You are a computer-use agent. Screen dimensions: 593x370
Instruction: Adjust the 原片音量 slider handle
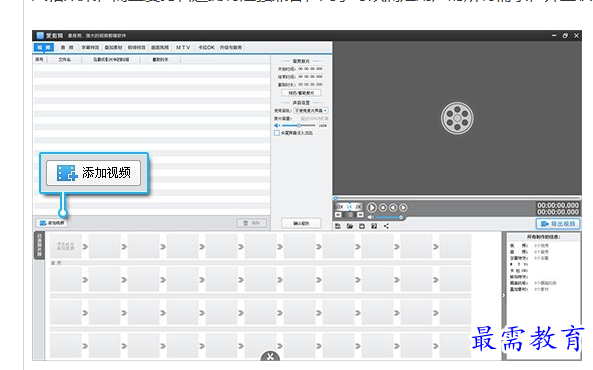tap(299, 125)
